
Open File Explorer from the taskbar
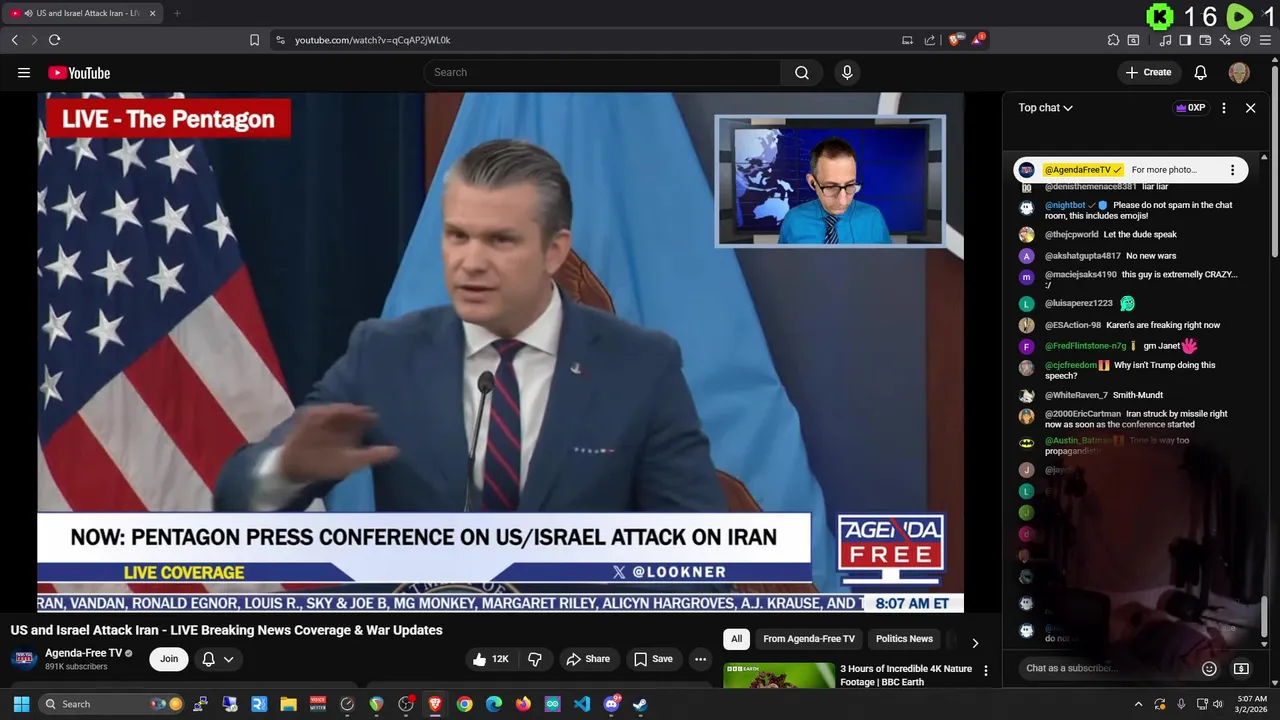pyautogui.click(x=288, y=704)
